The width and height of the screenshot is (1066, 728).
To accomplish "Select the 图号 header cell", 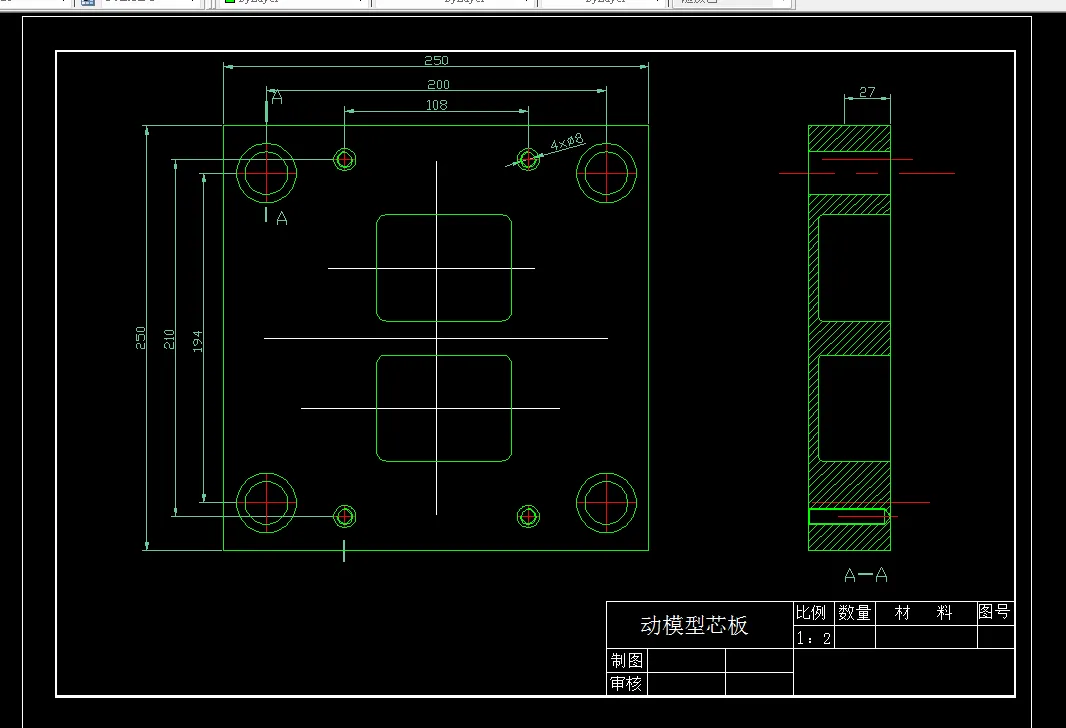I will pyautogui.click(x=994, y=612).
